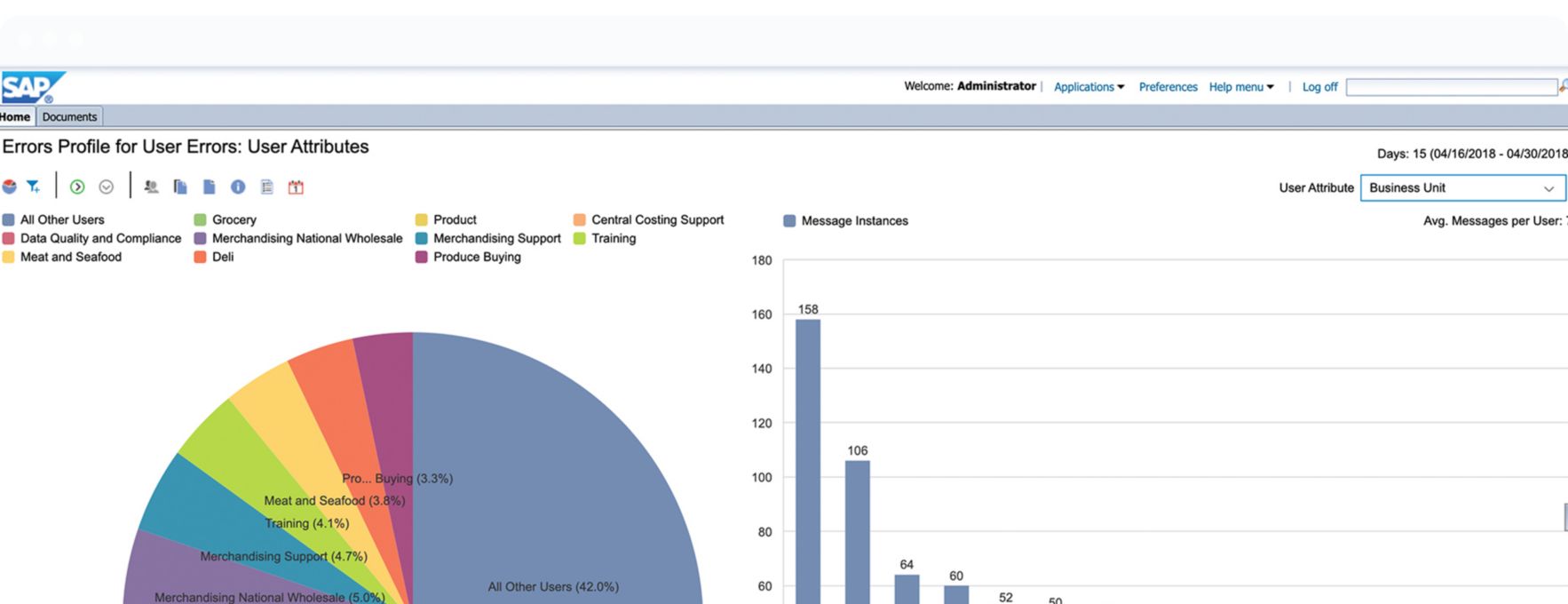Click the add filter funnel icon
Screen dimensions: 1568x604
click(33, 187)
